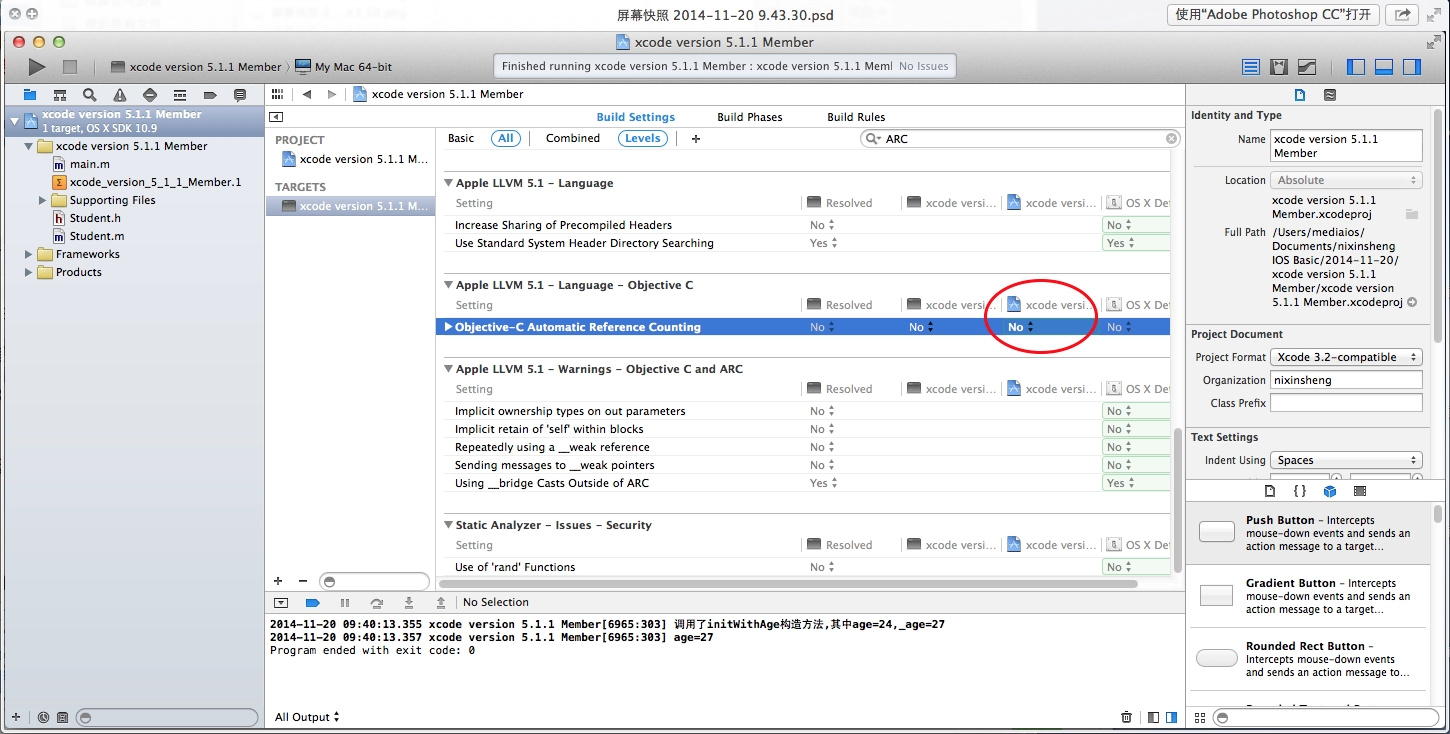Click the Organization text field
1450x734 pixels.
[x=1346, y=380]
